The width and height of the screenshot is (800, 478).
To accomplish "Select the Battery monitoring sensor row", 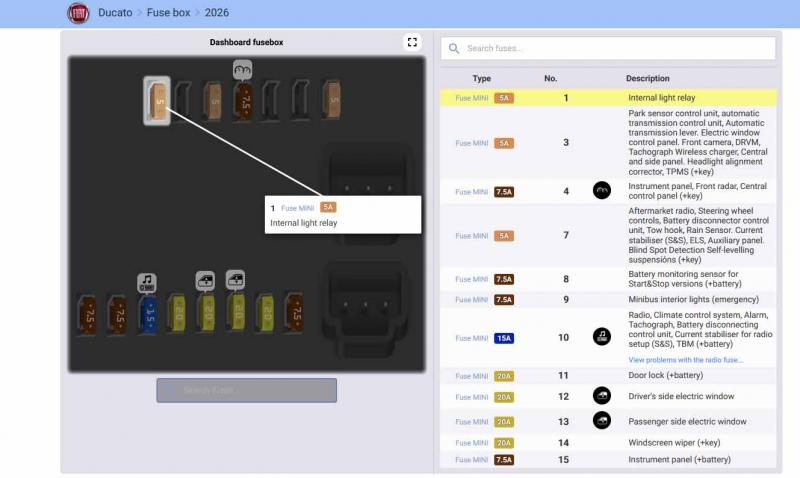I will point(608,279).
